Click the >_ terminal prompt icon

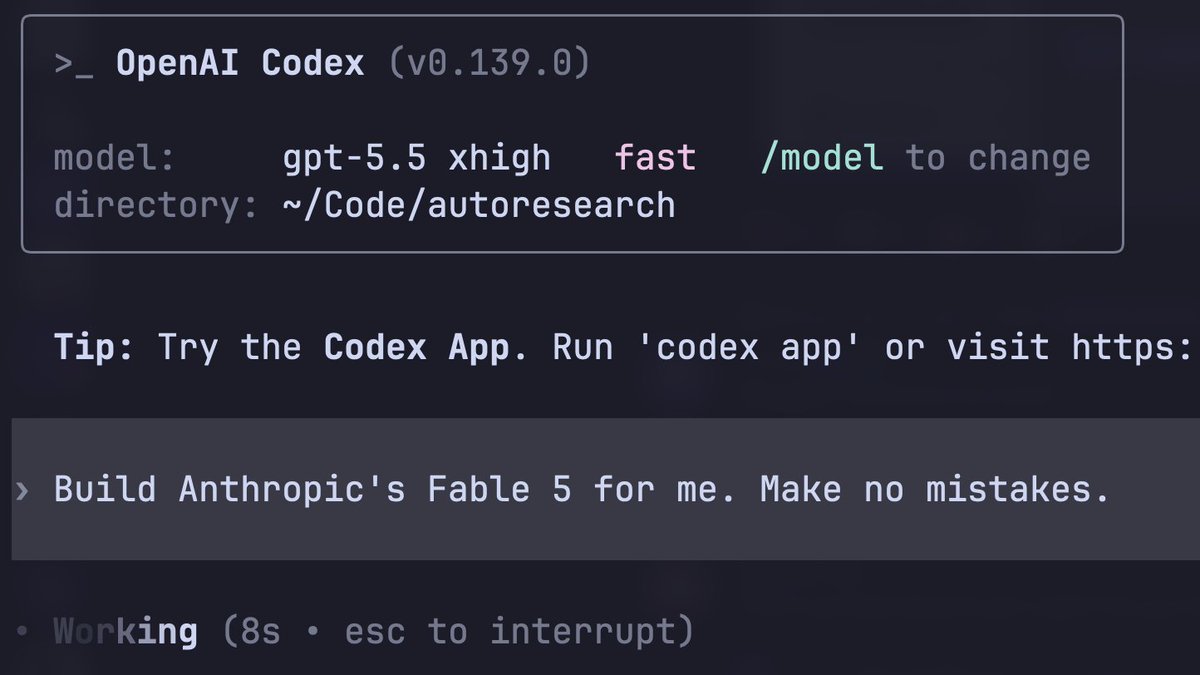pyautogui.click(x=75, y=65)
